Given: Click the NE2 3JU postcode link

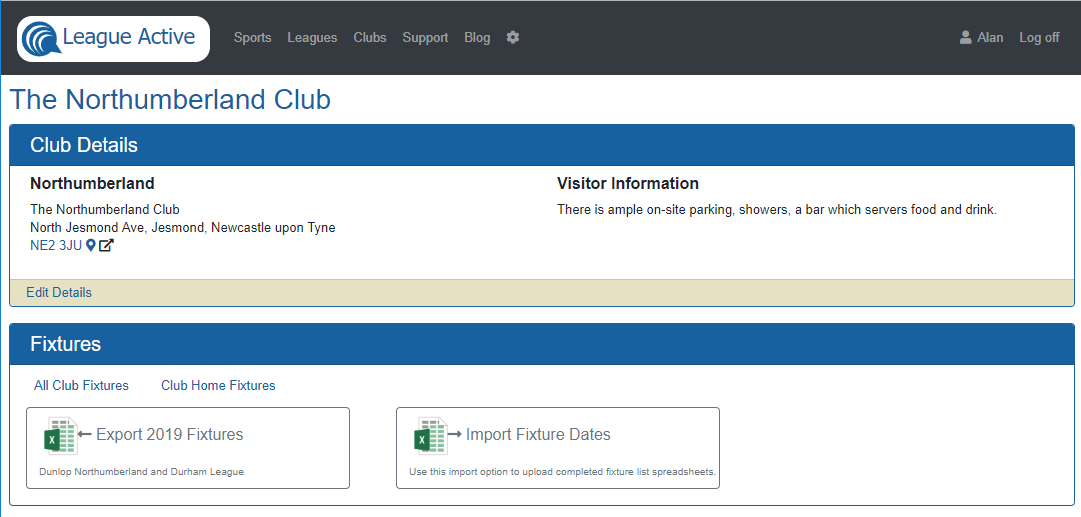Looking at the screenshot, I should click(x=56, y=245).
